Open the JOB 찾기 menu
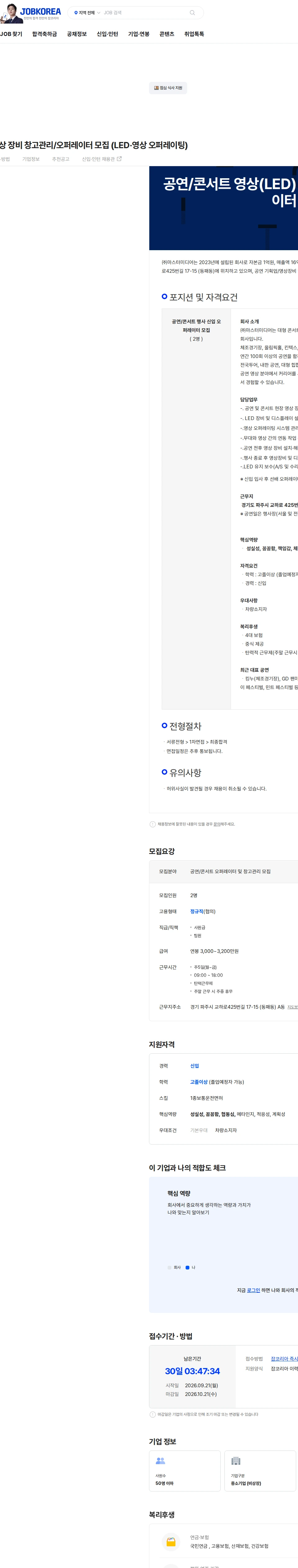298x1568 pixels. coord(11,34)
